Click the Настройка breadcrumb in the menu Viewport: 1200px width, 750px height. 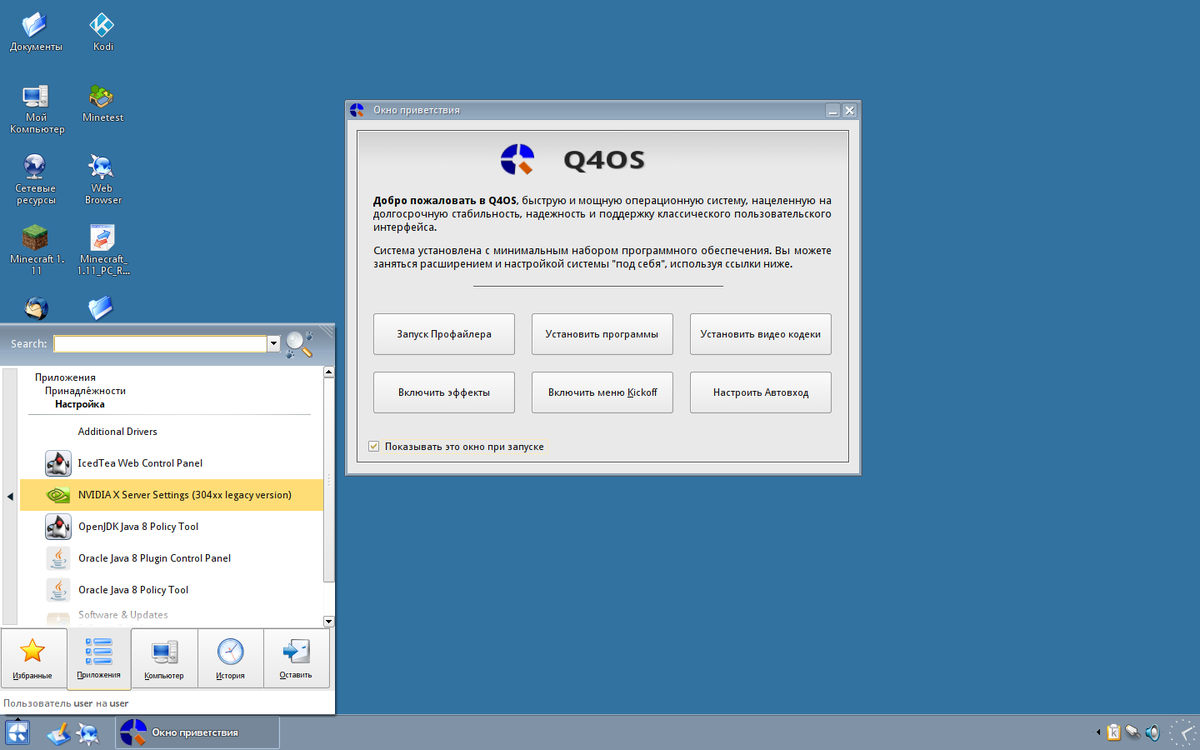point(80,404)
